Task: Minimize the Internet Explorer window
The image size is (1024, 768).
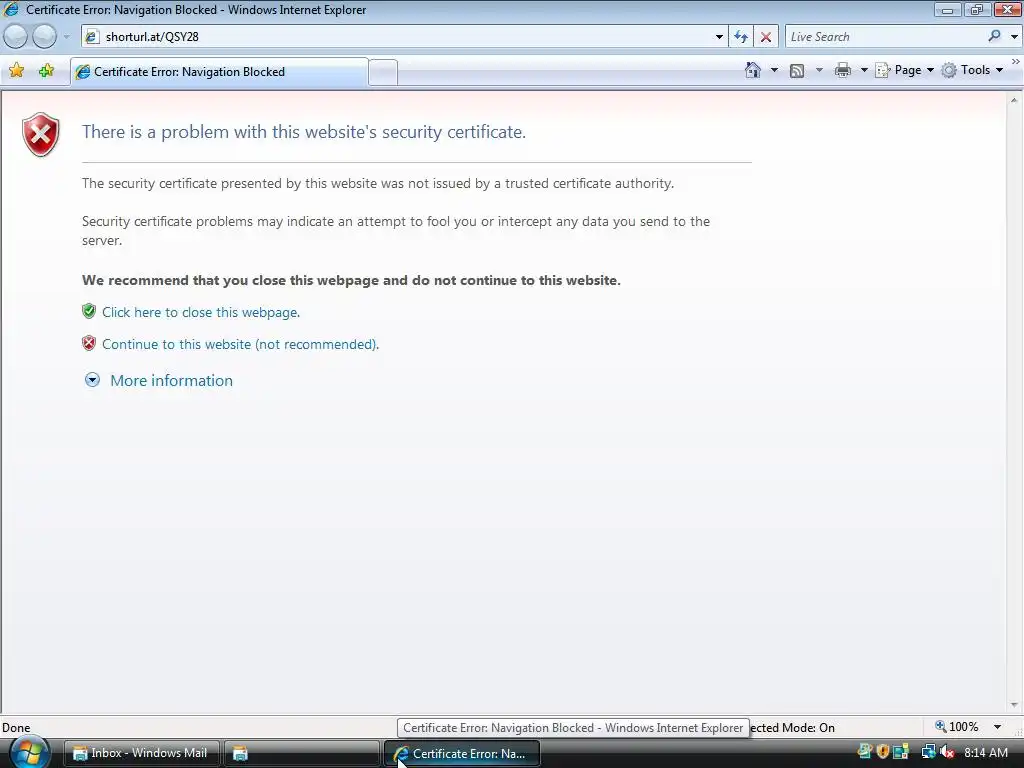Action: click(948, 10)
